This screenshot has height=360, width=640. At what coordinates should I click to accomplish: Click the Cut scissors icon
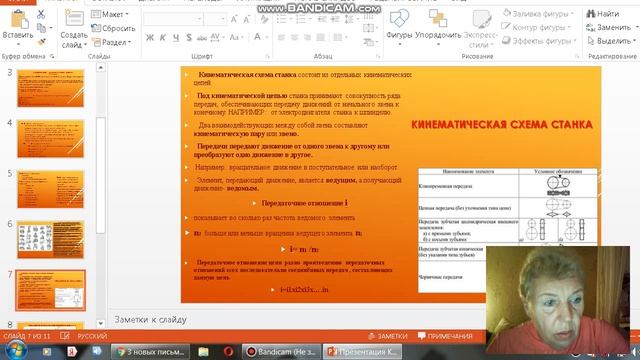point(41,14)
